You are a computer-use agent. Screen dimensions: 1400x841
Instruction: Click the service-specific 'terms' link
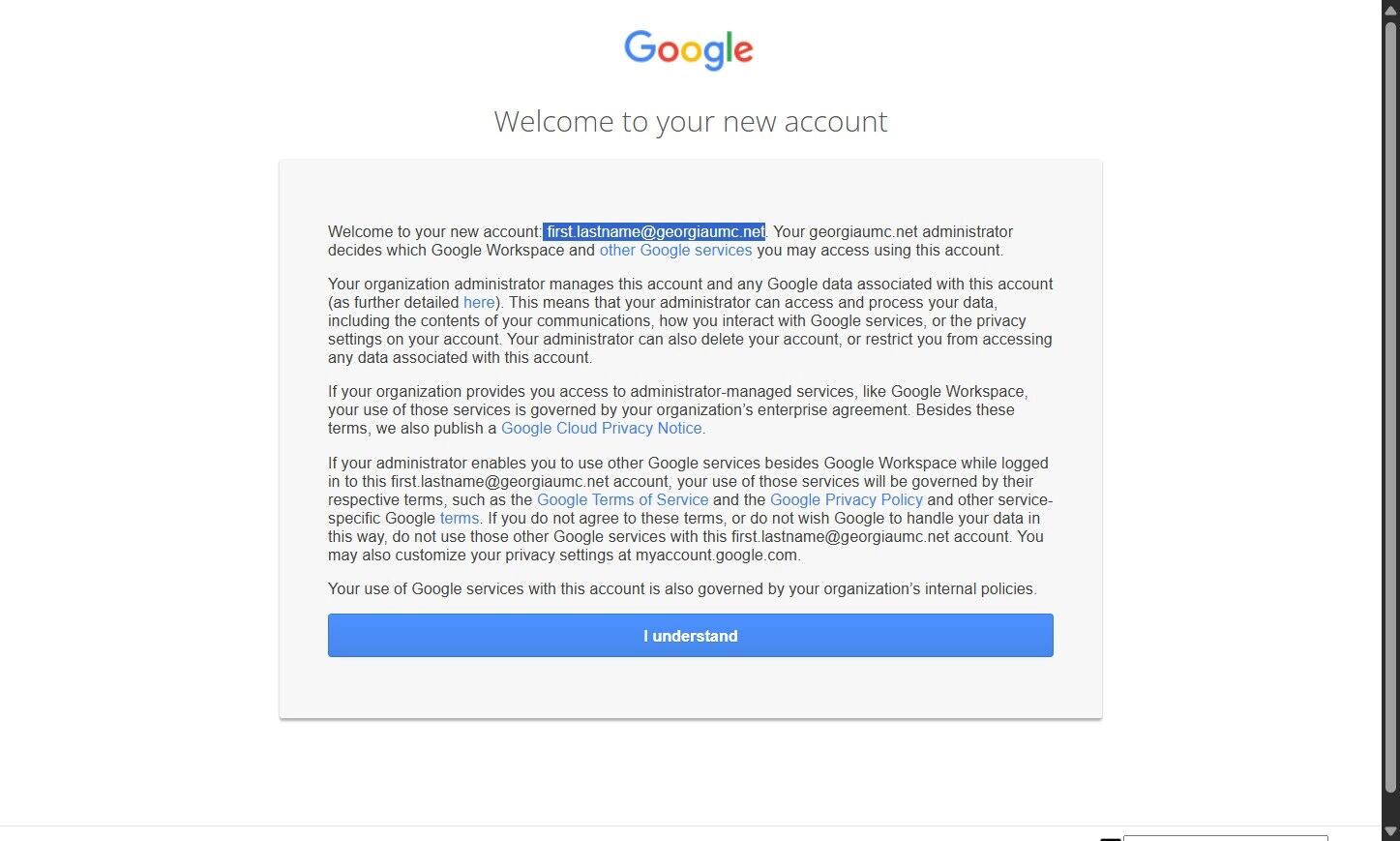(x=459, y=519)
